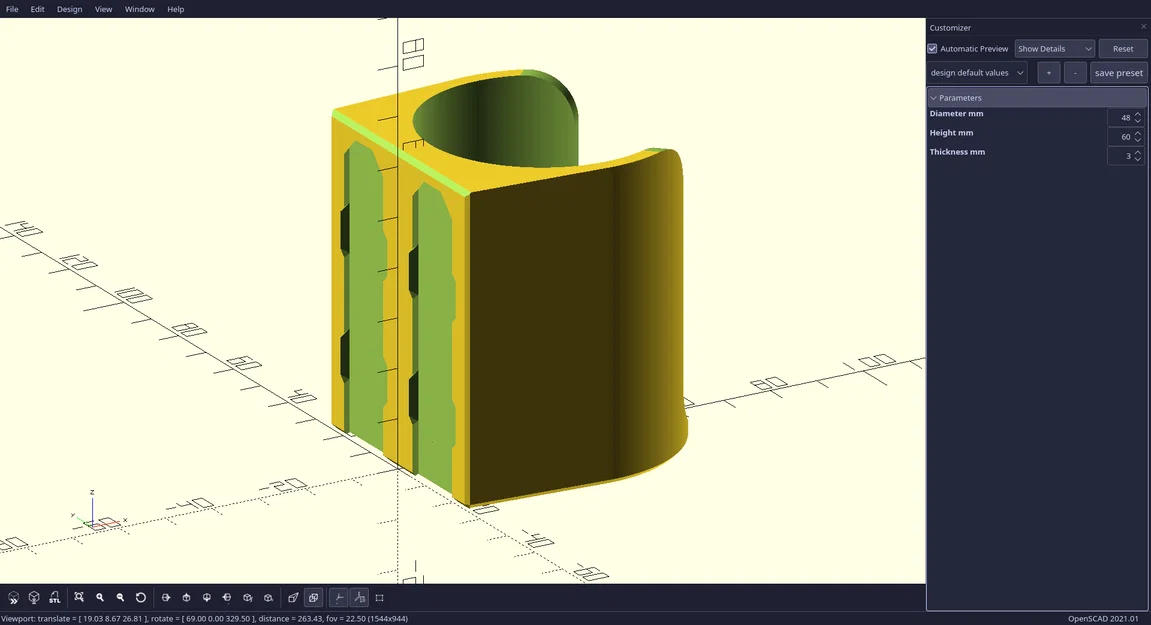Image resolution: width=1151 pixels, height=625 pixels.
Task: Export the model as STL
Action: pyautogui.click(x=54, y=598)
